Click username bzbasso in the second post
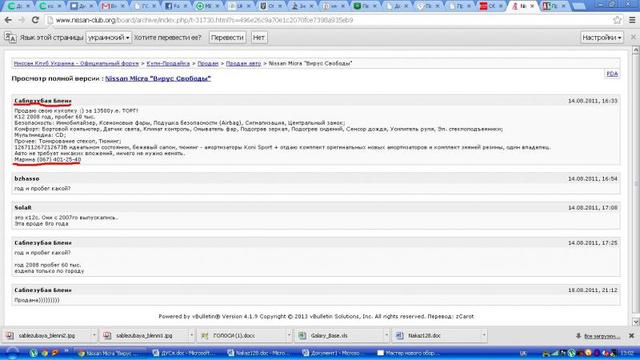The image size is (640, 360). [x=27, y=179]
